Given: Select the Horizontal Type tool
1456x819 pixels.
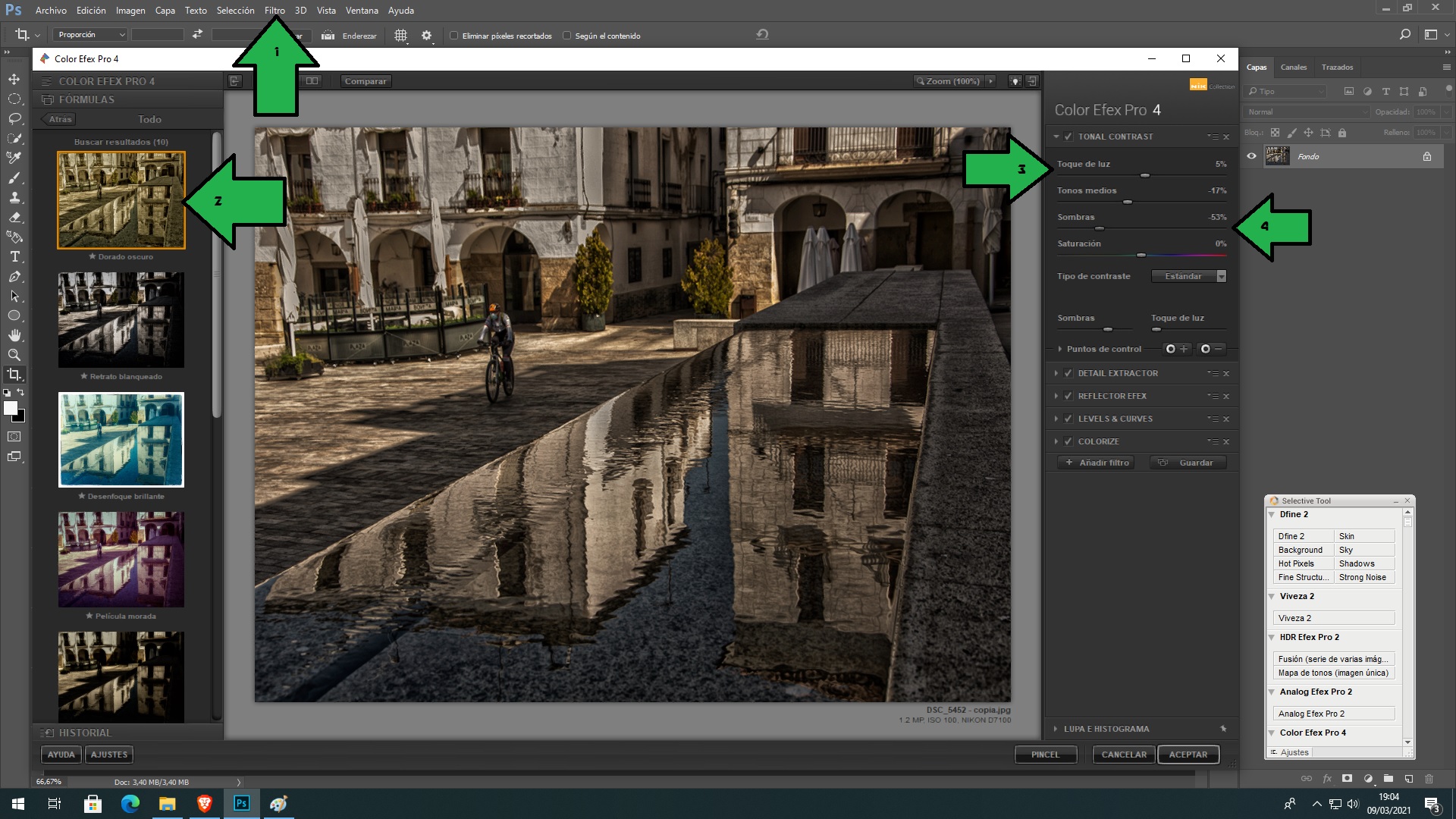Looking at the screenshot, I should (x=14, y=257).
